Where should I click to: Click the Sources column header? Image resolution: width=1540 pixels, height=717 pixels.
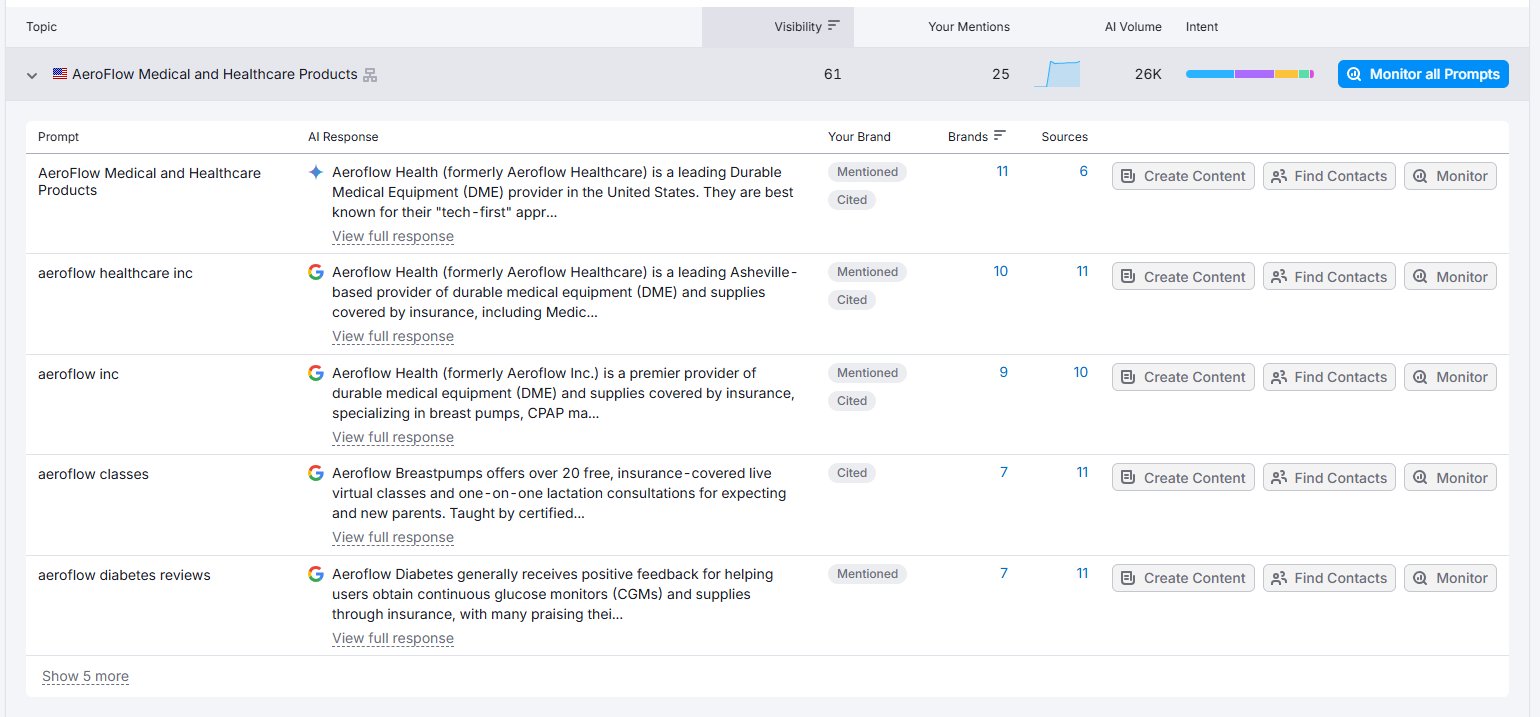click(1064, 137)
